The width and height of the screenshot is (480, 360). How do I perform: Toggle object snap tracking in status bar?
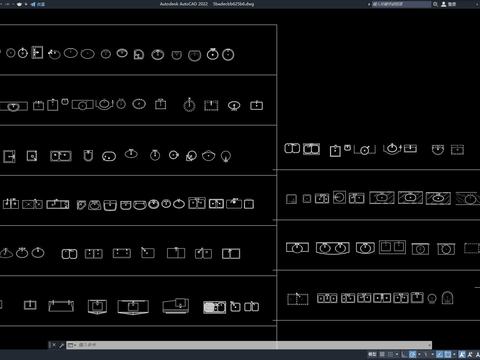440,354
